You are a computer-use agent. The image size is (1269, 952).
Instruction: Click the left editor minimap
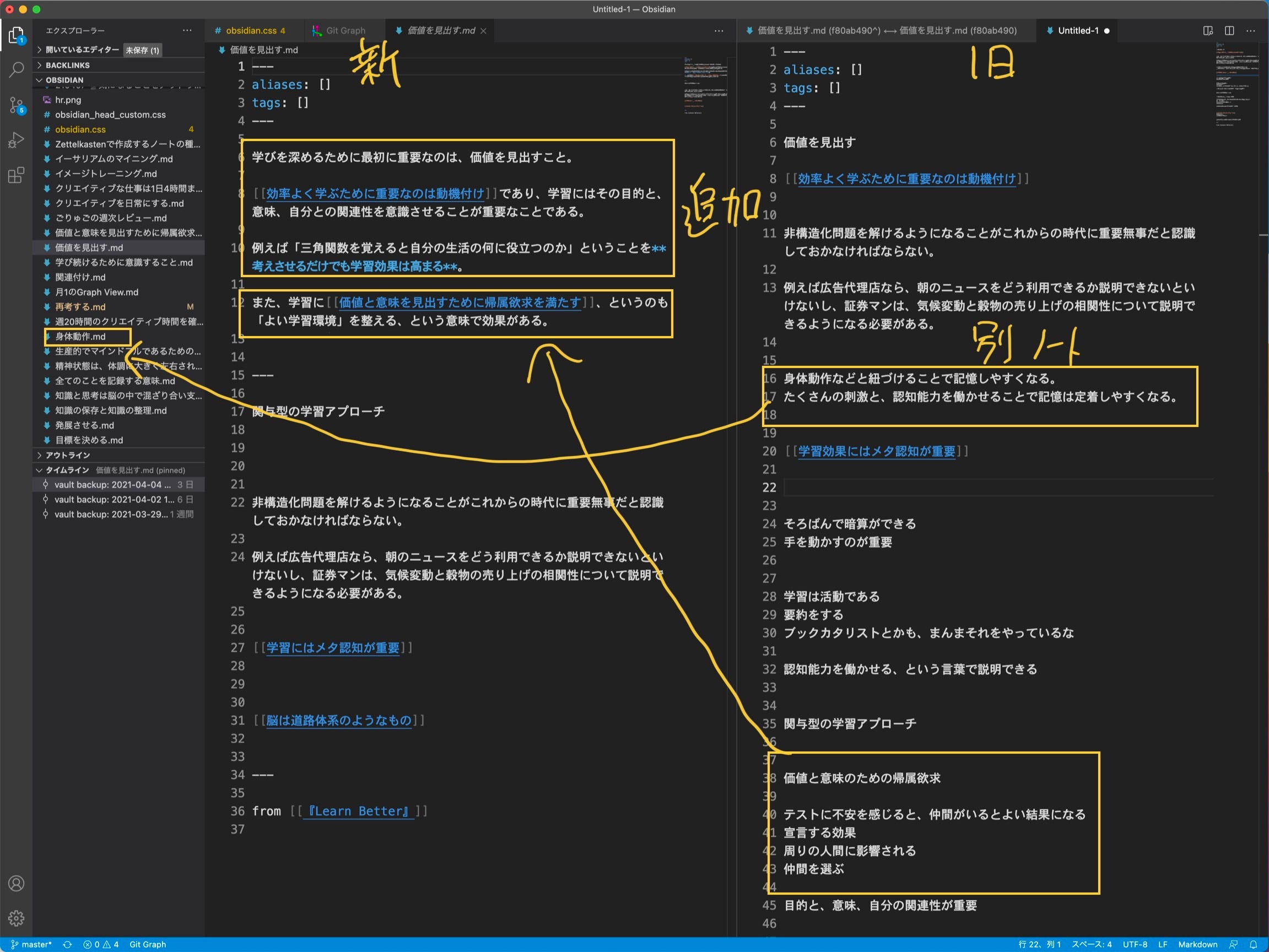[705, 86]
